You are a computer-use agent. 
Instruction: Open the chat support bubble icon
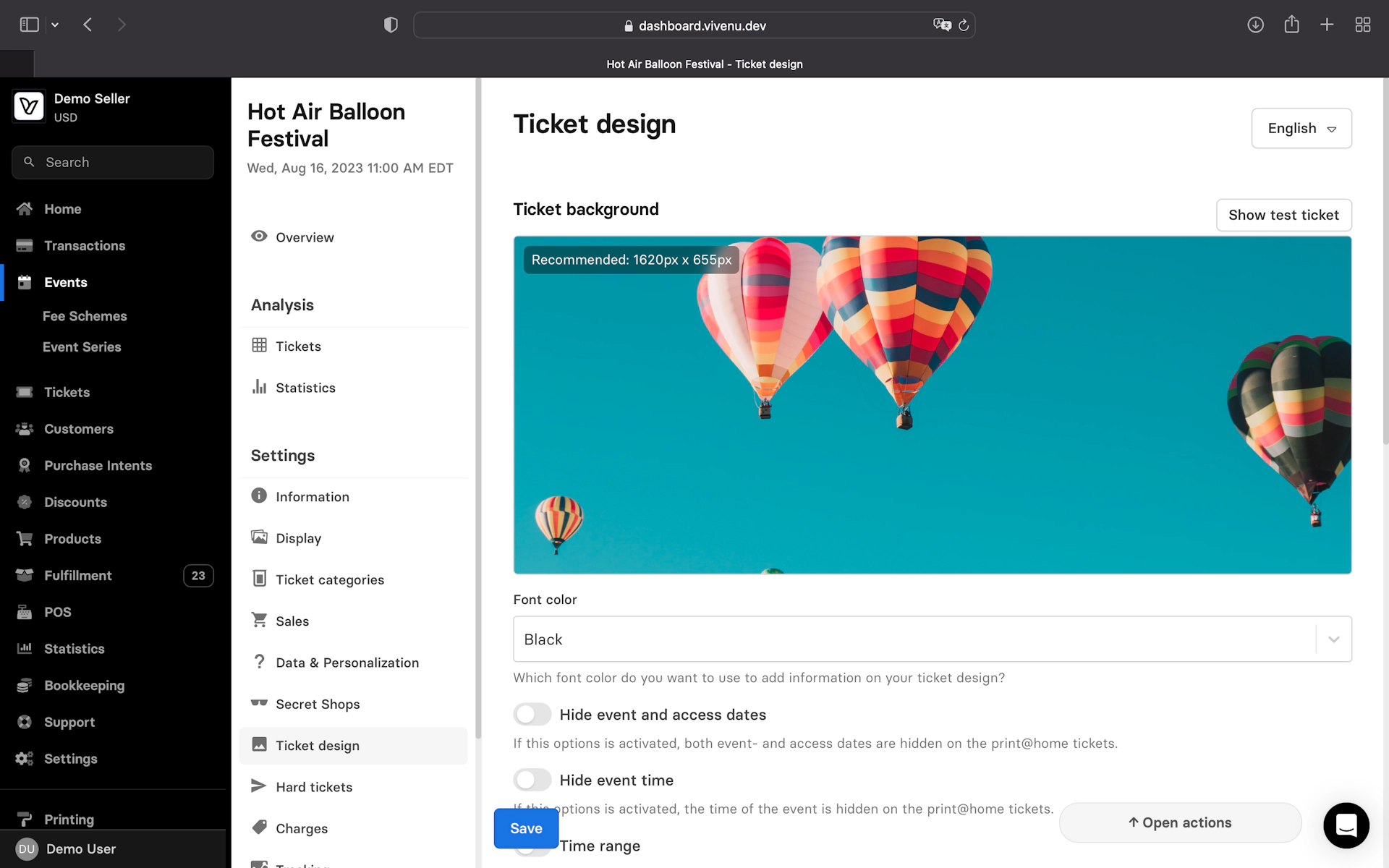tap(1346, 825)
